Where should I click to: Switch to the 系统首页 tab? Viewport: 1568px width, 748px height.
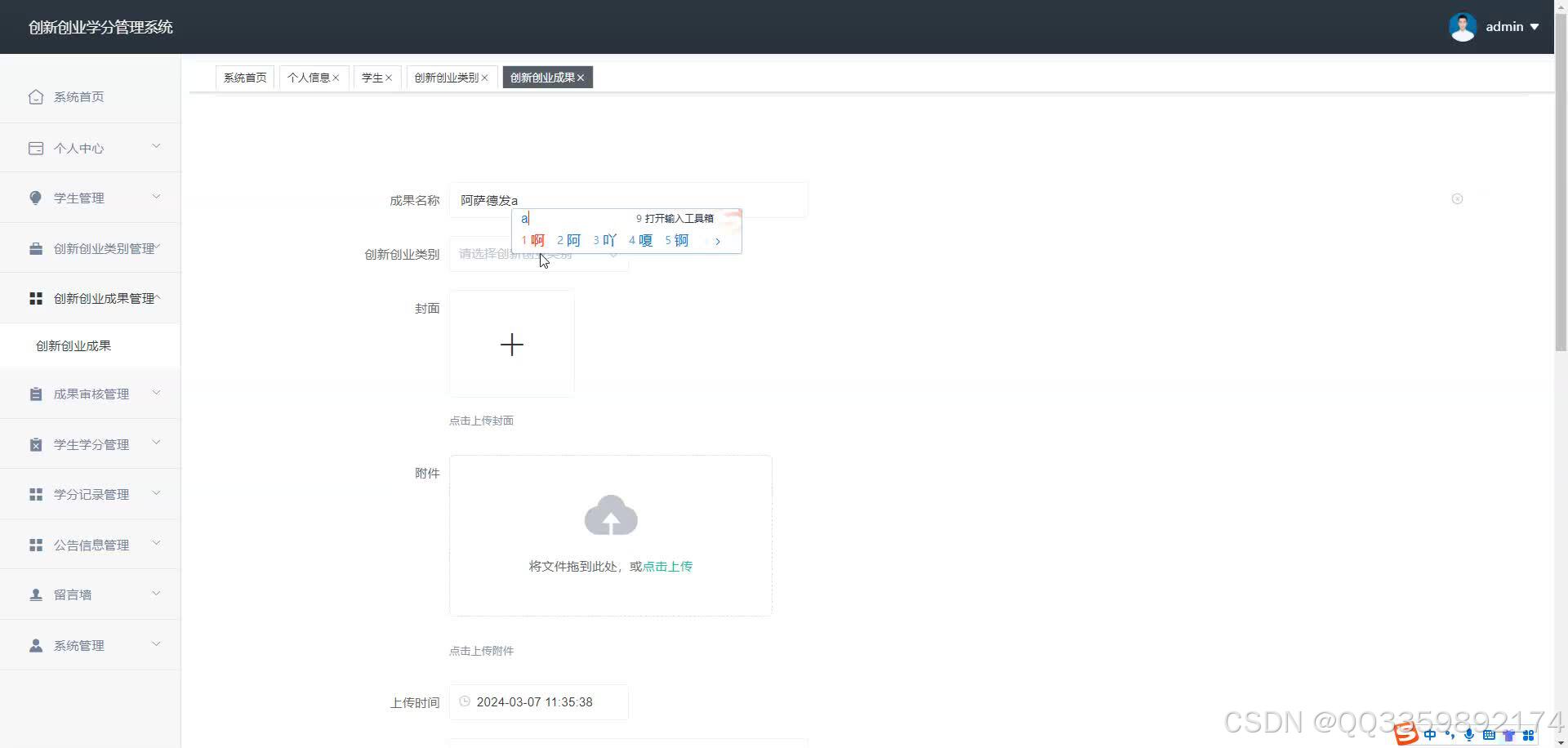pos(245,78)
